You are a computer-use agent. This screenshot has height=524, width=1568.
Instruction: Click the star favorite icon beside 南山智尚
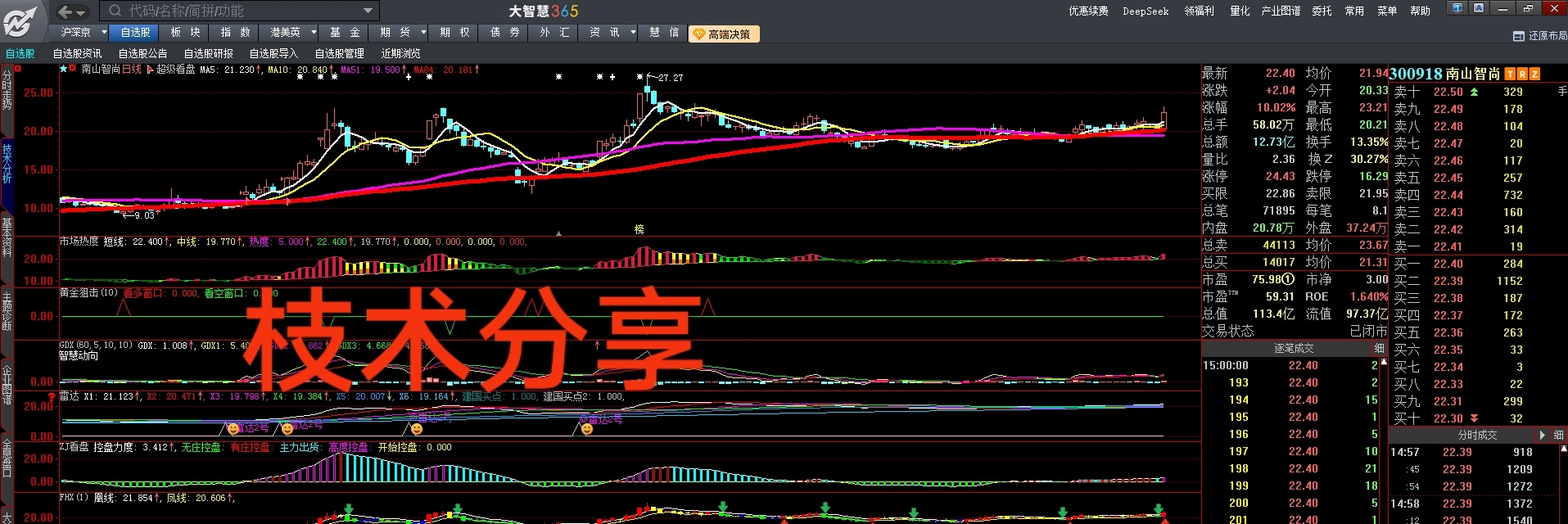(64, 70)
